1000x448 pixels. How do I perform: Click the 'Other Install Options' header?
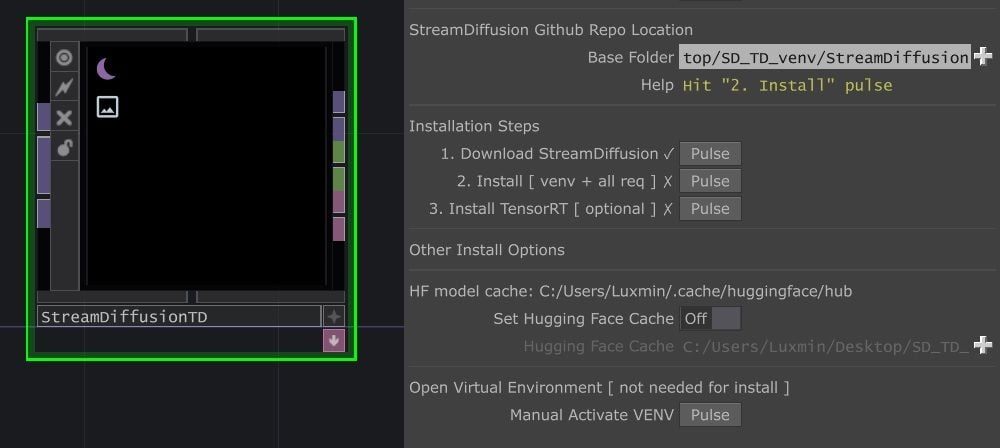coord(487,250)
